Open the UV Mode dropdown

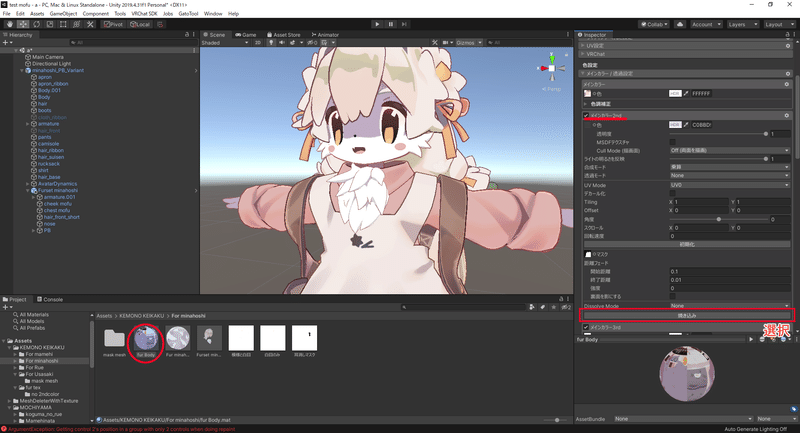[x=730, y=185]
